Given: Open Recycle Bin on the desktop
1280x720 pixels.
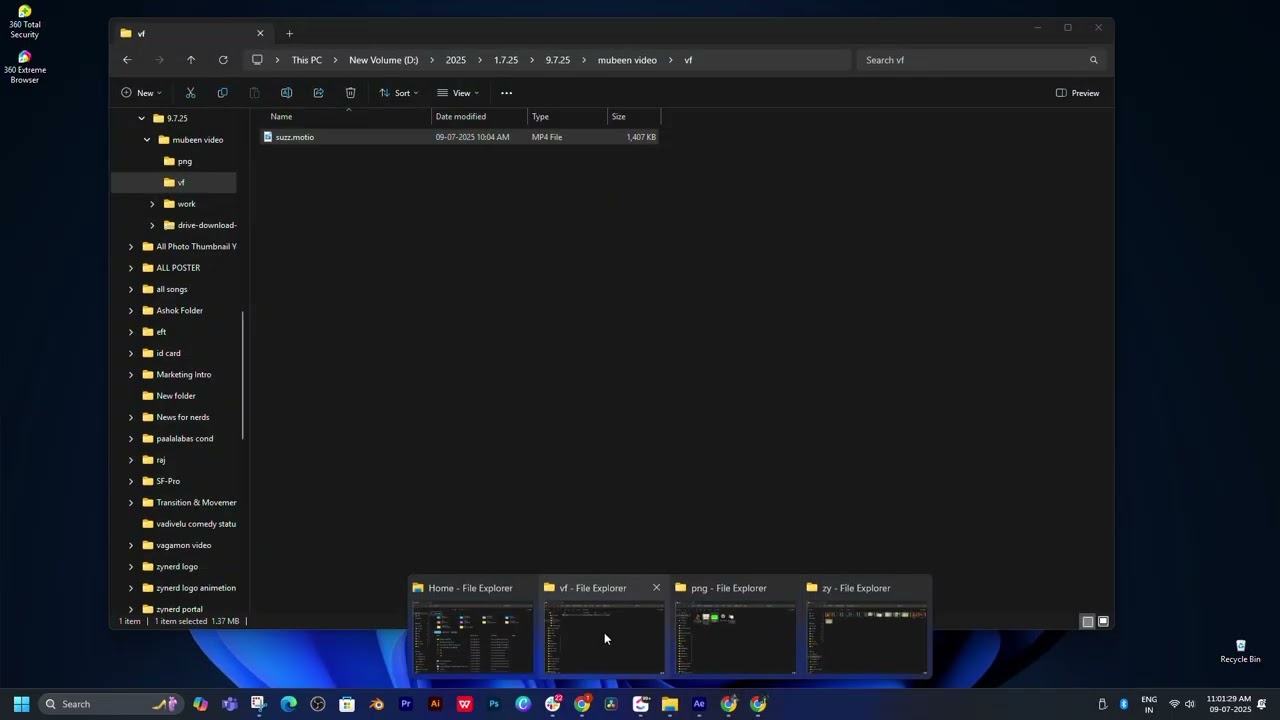Looking at the screenshot, I should pos(1240,651).
